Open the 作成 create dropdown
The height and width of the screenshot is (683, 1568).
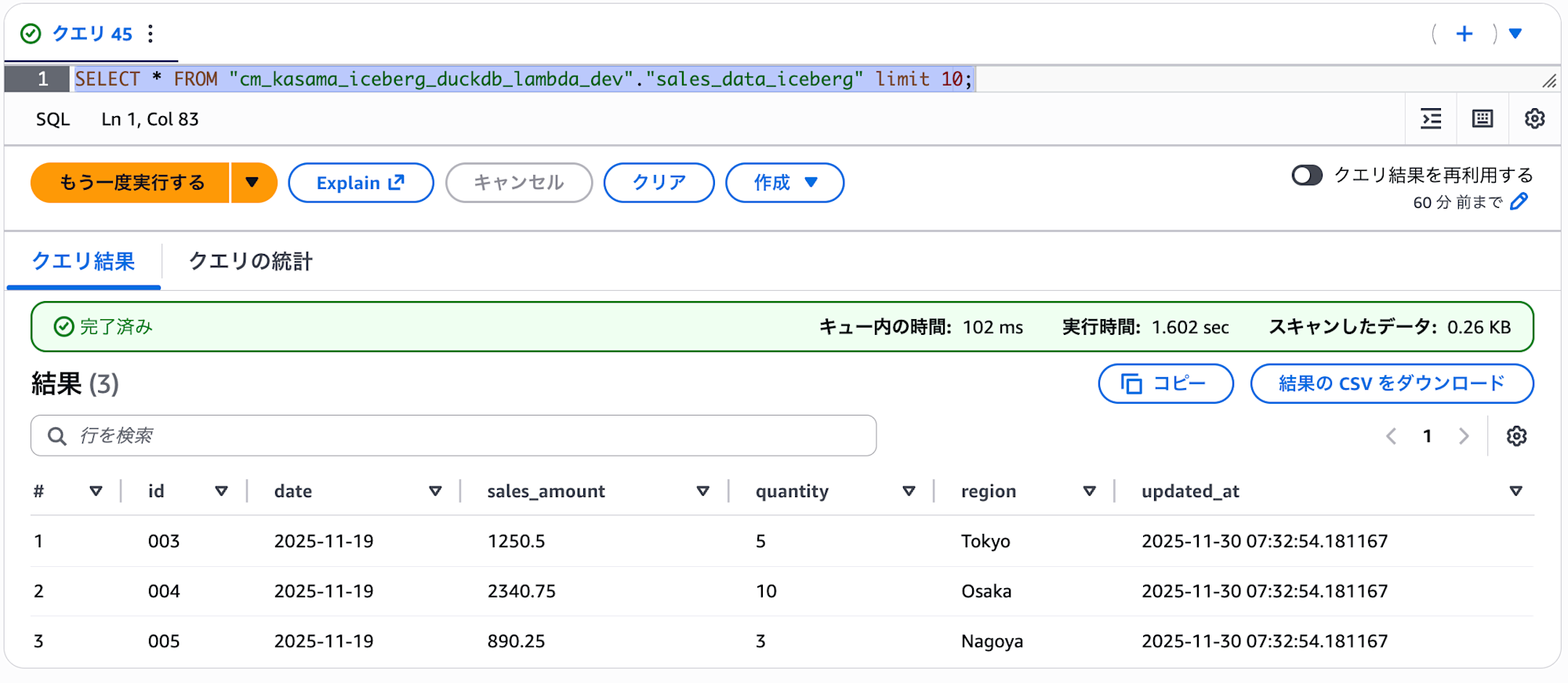click(785, 183)
